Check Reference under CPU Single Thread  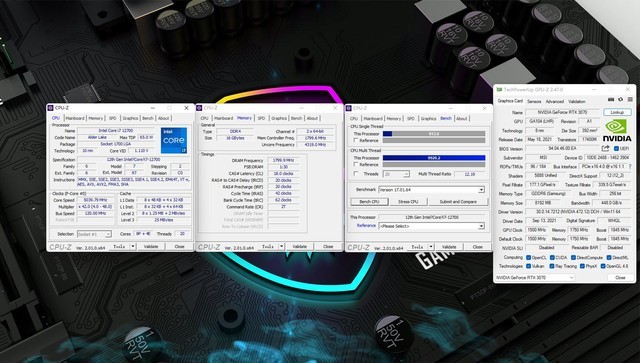pyautogui.click(x=356, y=140)
